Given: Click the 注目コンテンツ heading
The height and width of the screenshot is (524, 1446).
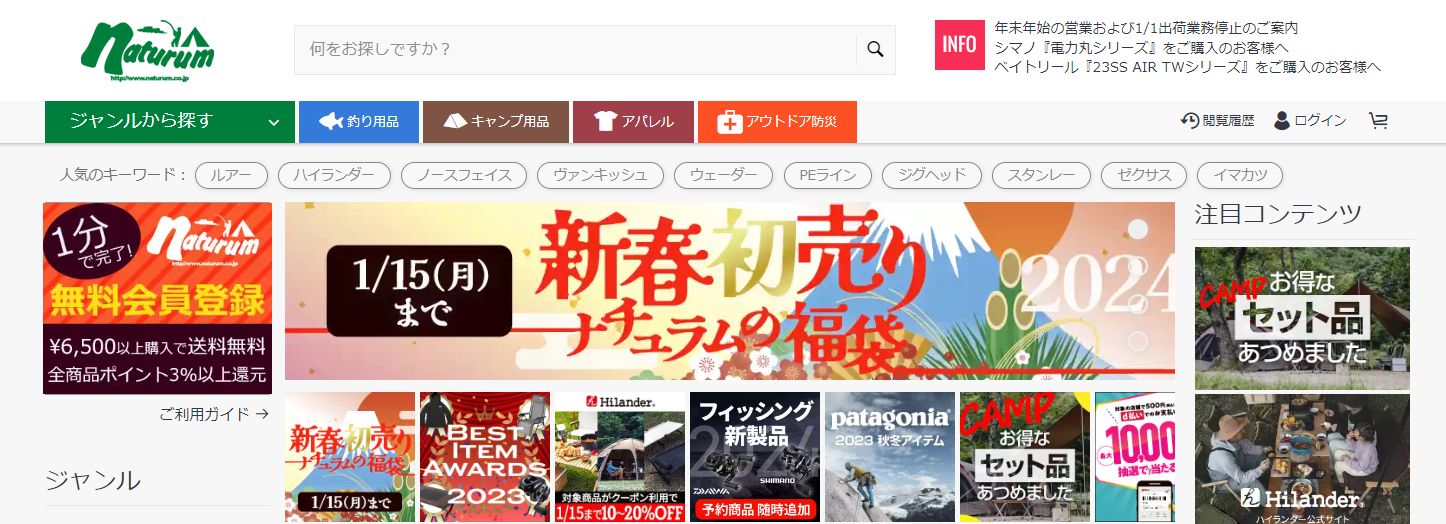Looking at the screenshot, I should click(x=1278, y=213).
